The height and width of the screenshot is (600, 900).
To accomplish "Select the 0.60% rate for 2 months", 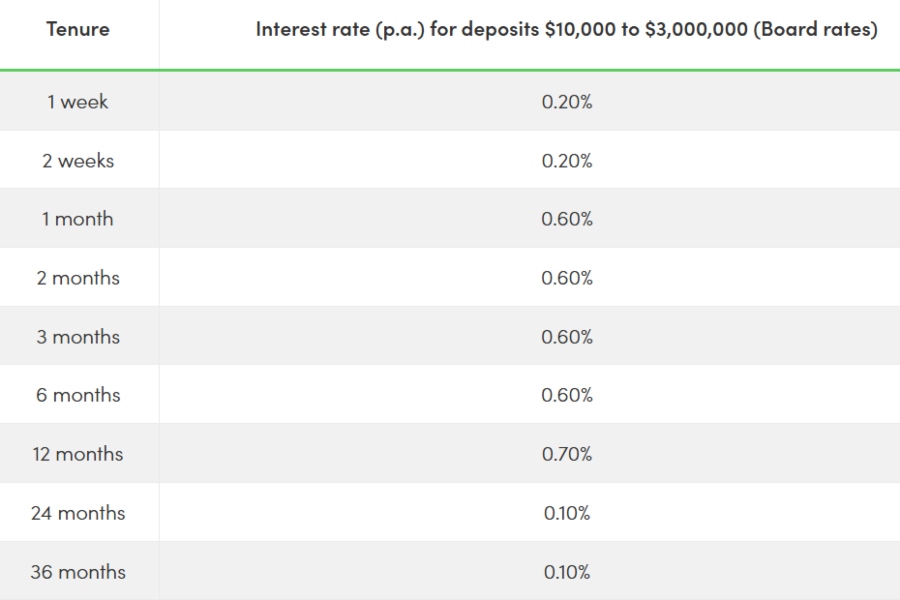I will tap(567, 278).
